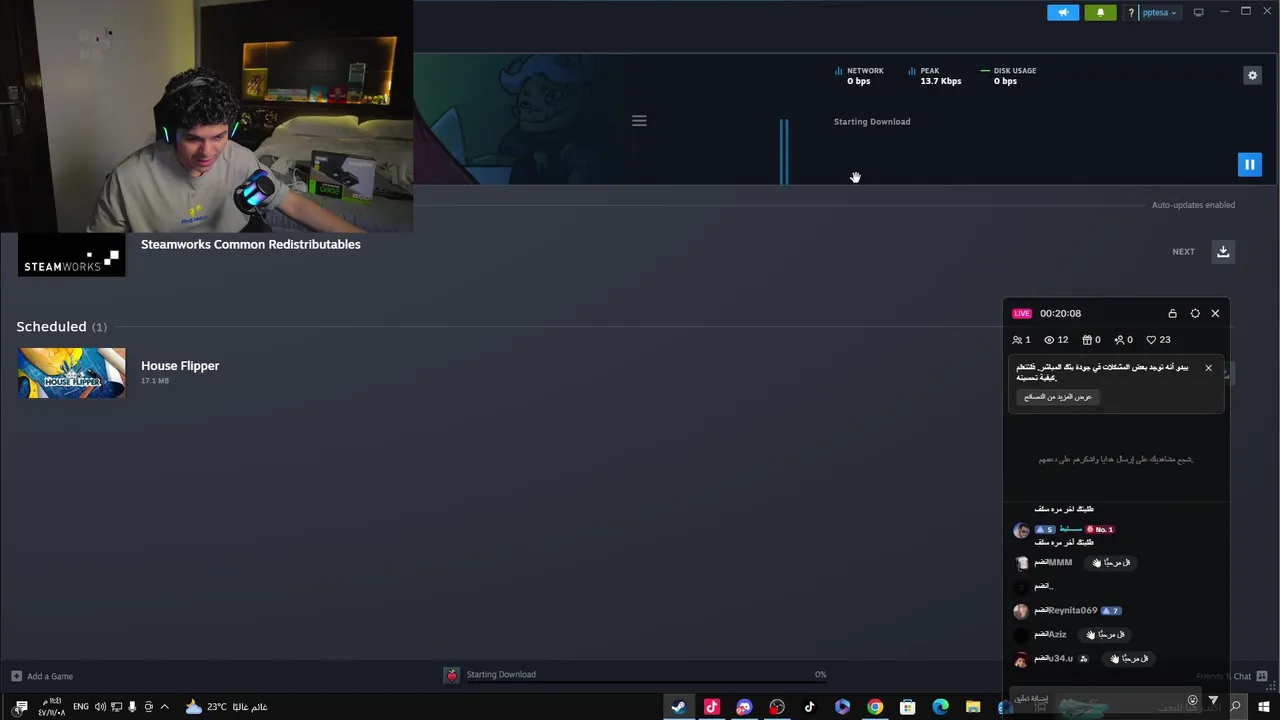
Task: Select the House Flipper title
Action: coord(180,366)
